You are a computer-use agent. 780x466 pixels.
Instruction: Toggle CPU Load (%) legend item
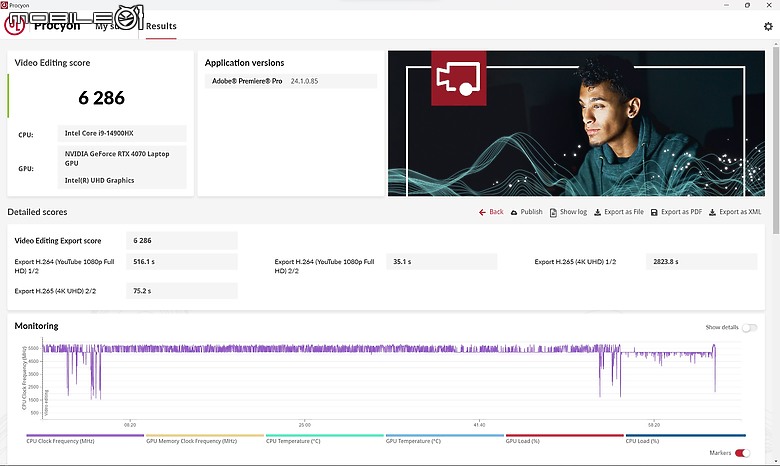pos(685,439)
